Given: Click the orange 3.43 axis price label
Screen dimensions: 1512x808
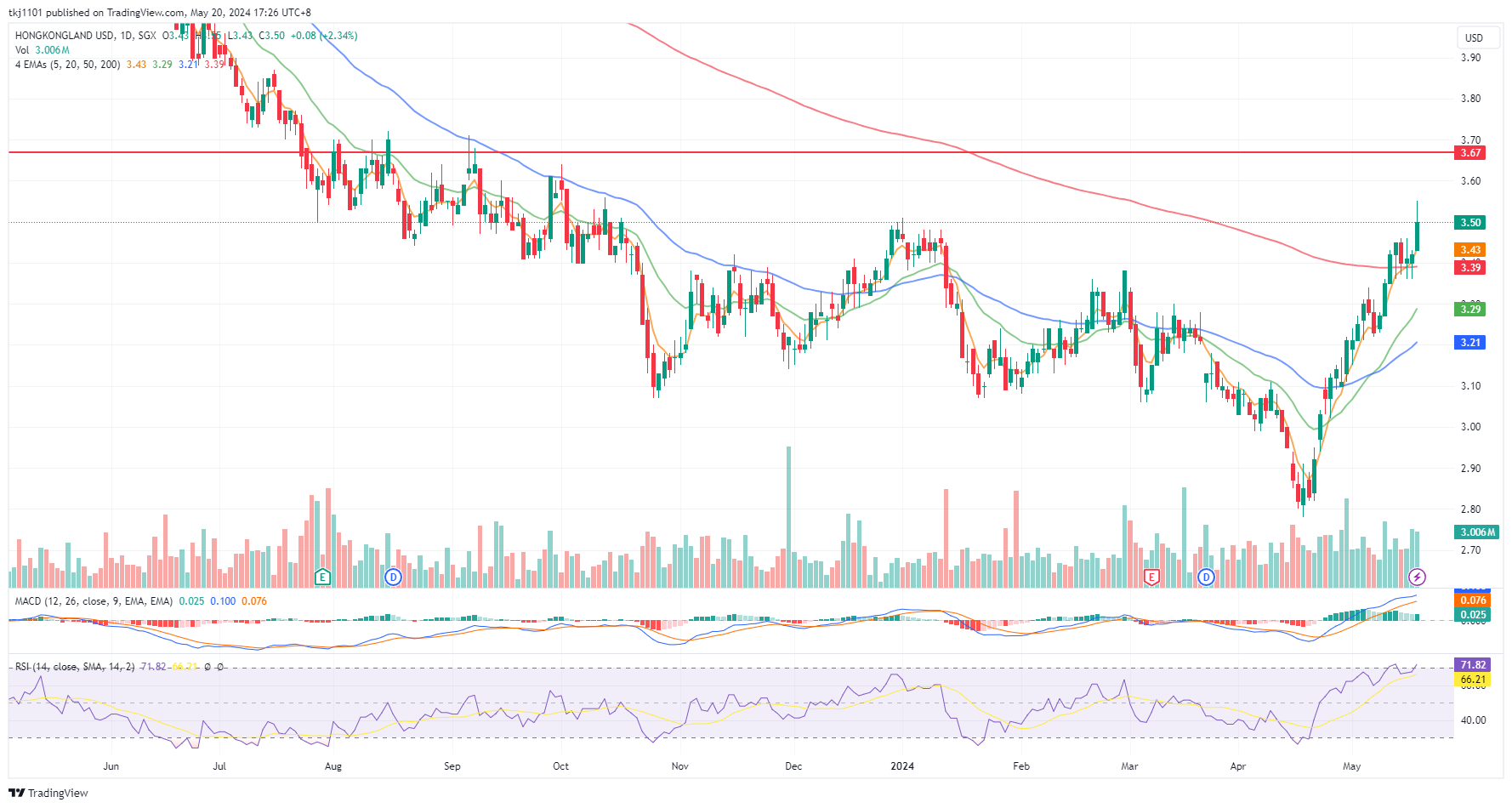Looking at the screenshot, I should 1470,250.
